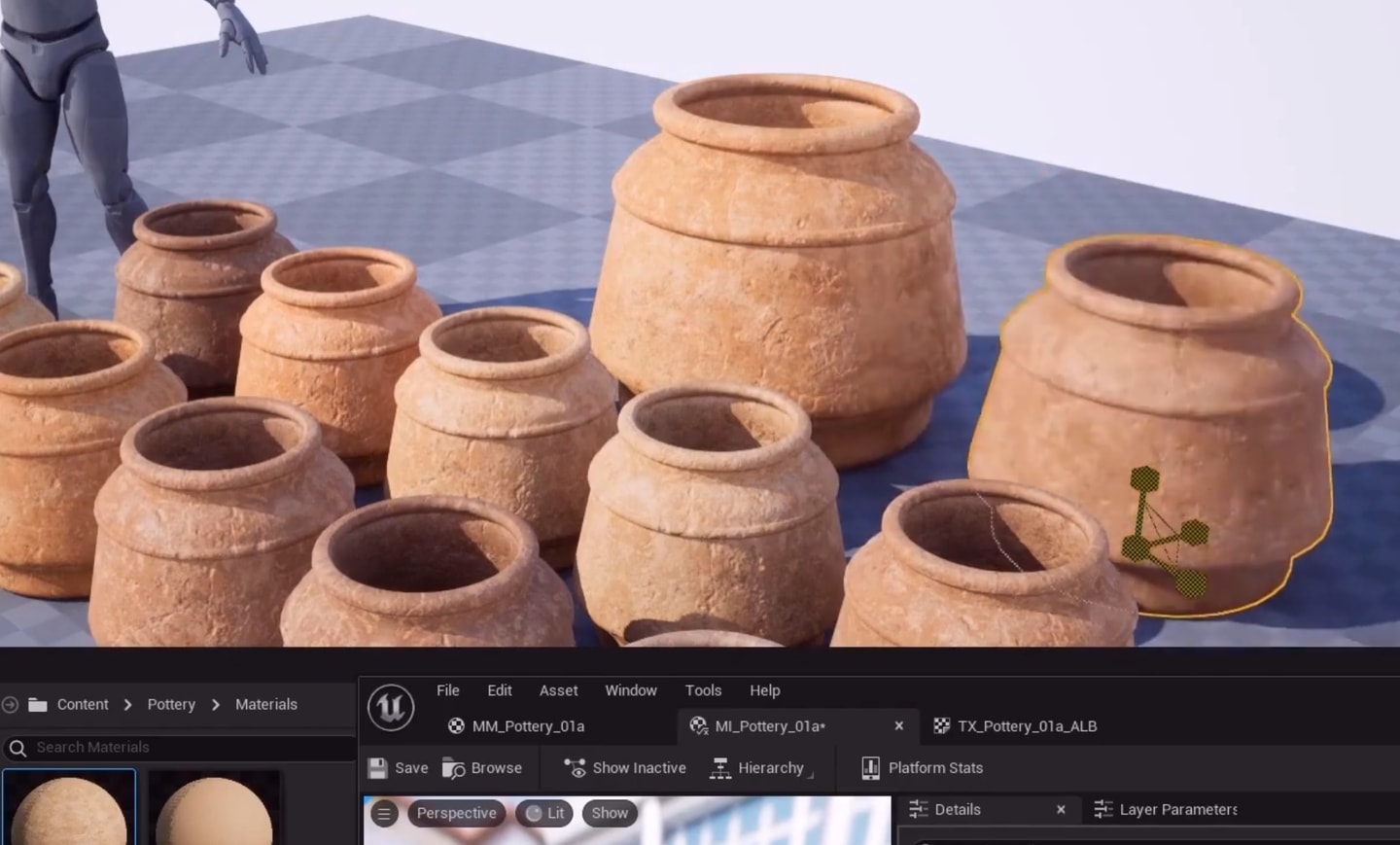Click the Content folder icon
1400x845 pixels.
(38, 704)
